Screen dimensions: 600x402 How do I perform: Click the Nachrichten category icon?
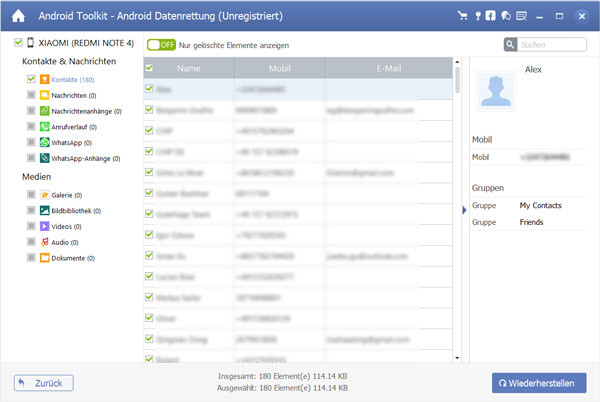(x=45, y=95)
